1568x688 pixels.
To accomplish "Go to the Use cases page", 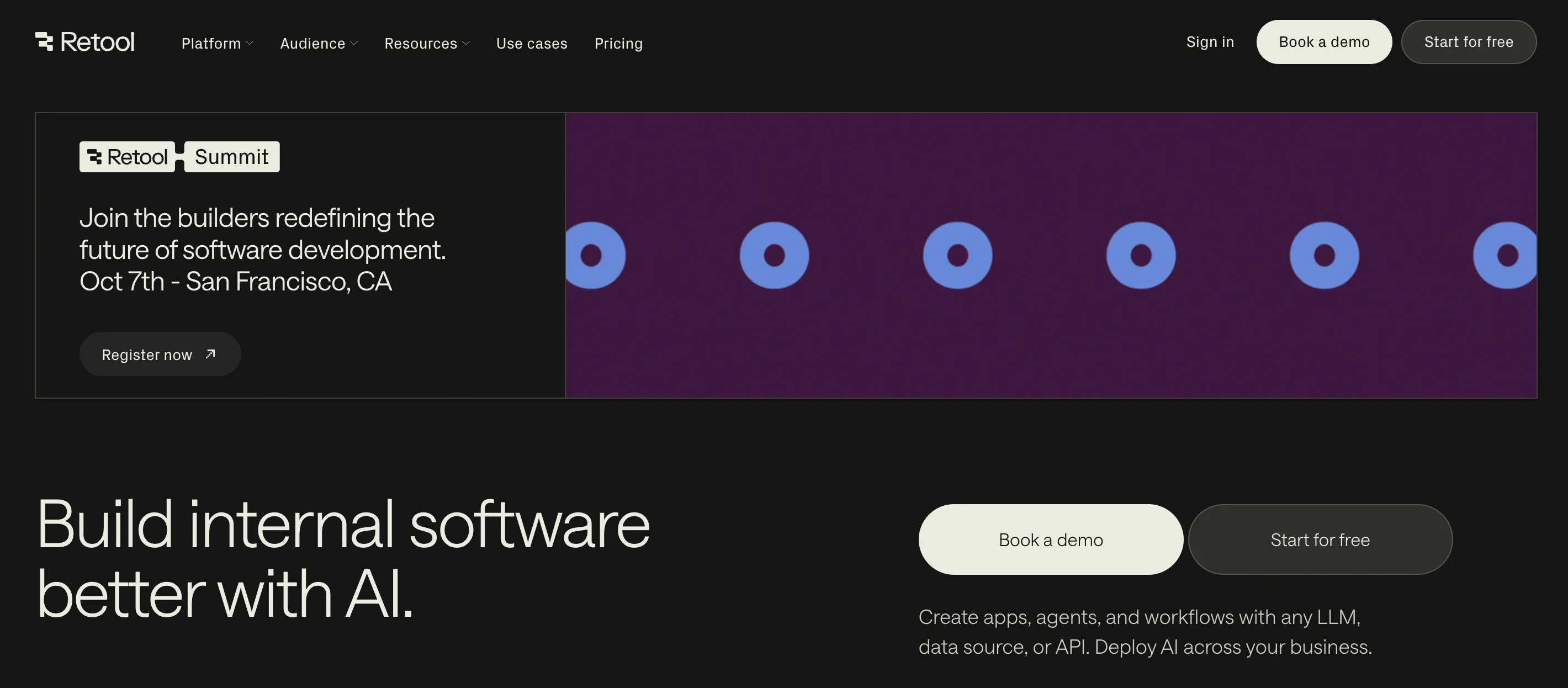I will 531,43.
